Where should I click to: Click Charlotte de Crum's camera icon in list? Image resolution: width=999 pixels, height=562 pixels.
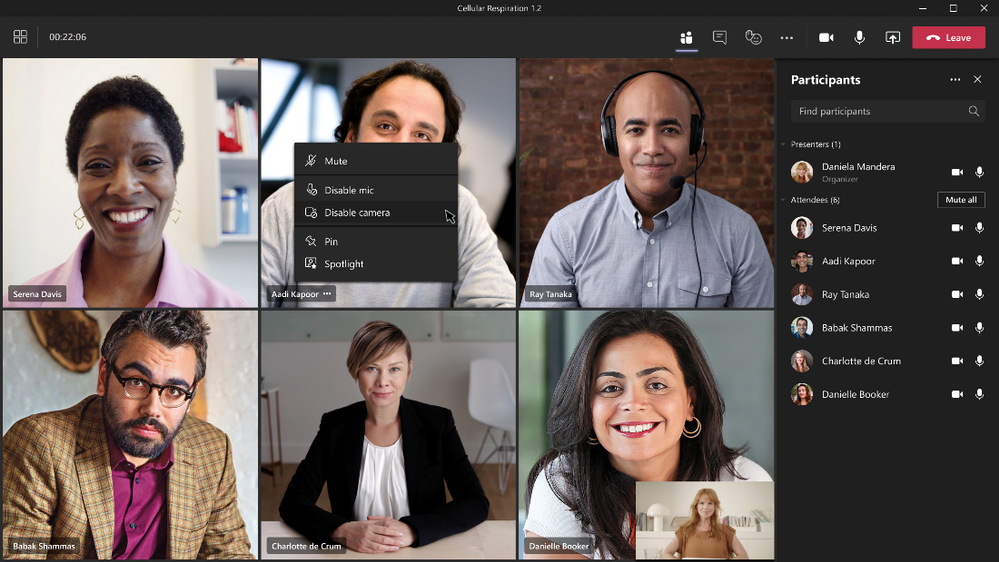tap(957, 361)
